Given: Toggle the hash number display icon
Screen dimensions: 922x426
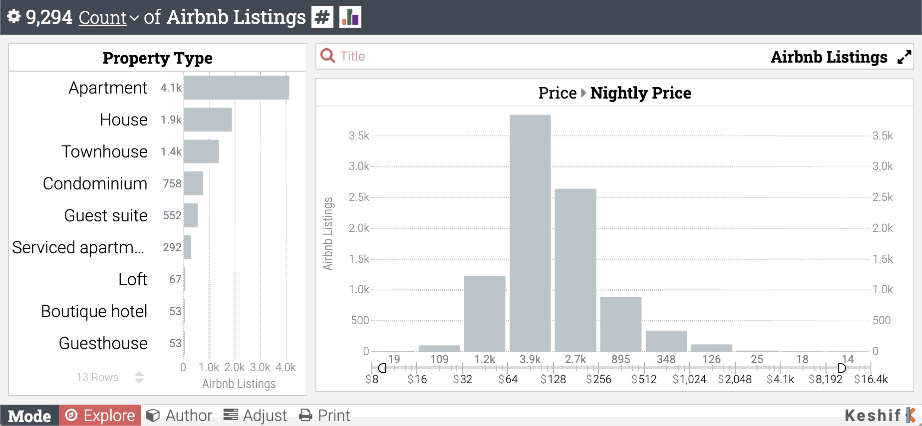Looking at the screenshot, I should (322, 17).
